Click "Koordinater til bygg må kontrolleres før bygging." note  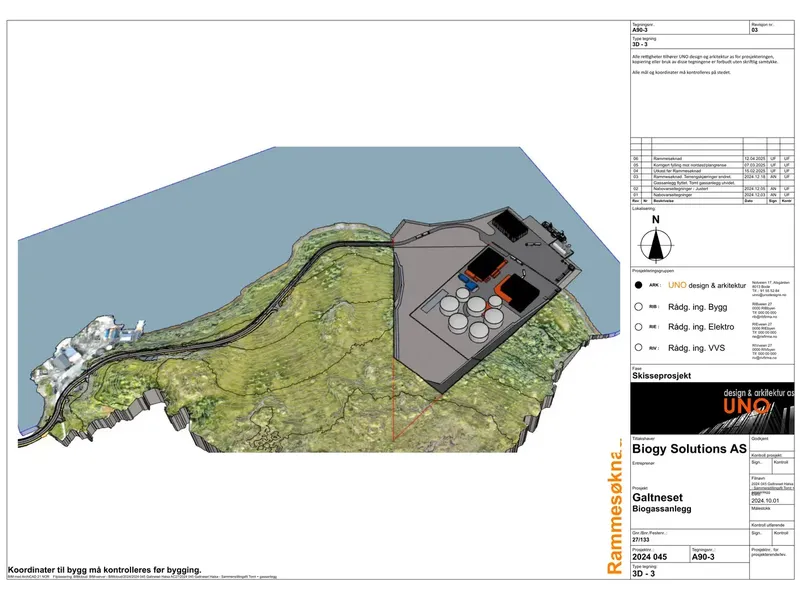(105, 570)
